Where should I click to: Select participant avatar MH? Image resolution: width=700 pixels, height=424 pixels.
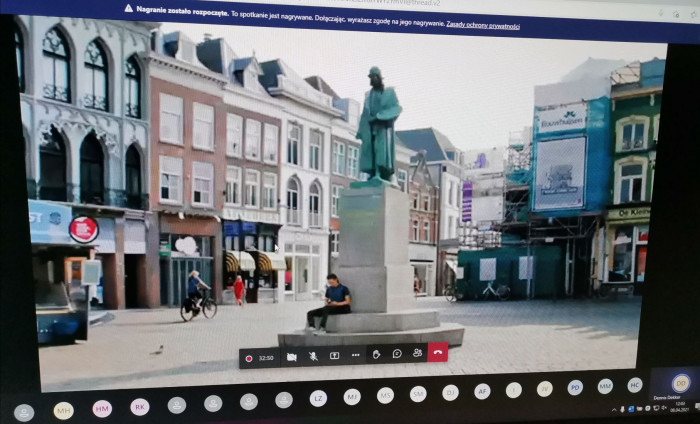(63, 411)
